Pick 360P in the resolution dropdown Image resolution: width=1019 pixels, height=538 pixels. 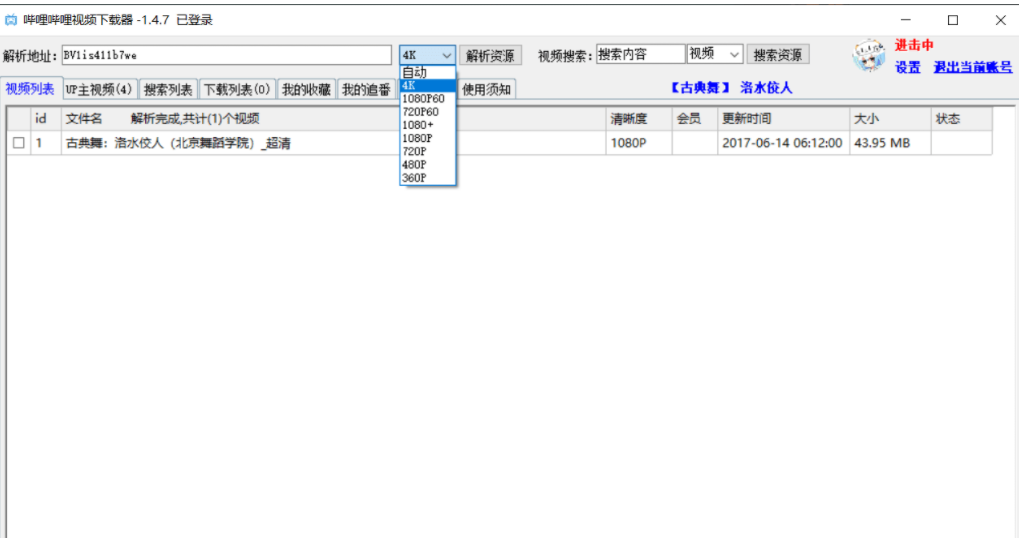coord(414,178)
